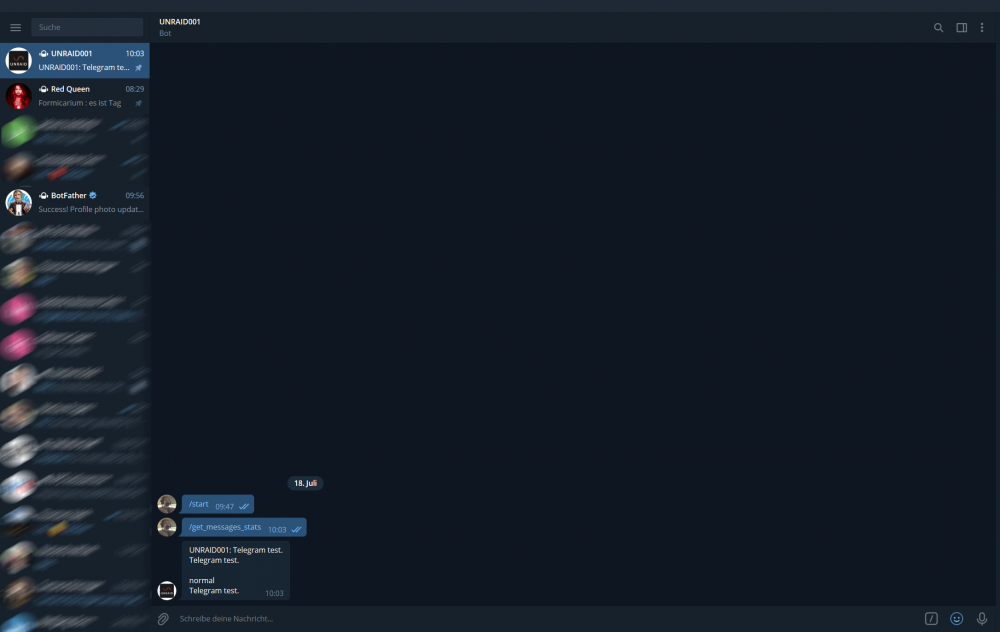Click 10:03 timestamp on UNRAID001 chat row
This screenshot has height=632, width=1000.
(135, 54)
